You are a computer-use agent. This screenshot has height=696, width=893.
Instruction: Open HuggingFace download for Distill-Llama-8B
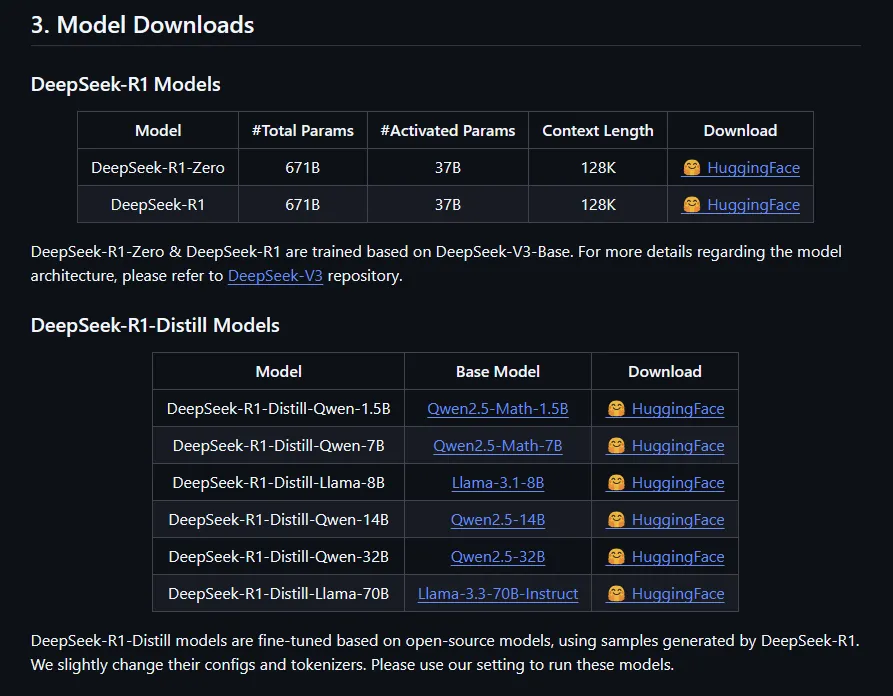click(665, 482)
